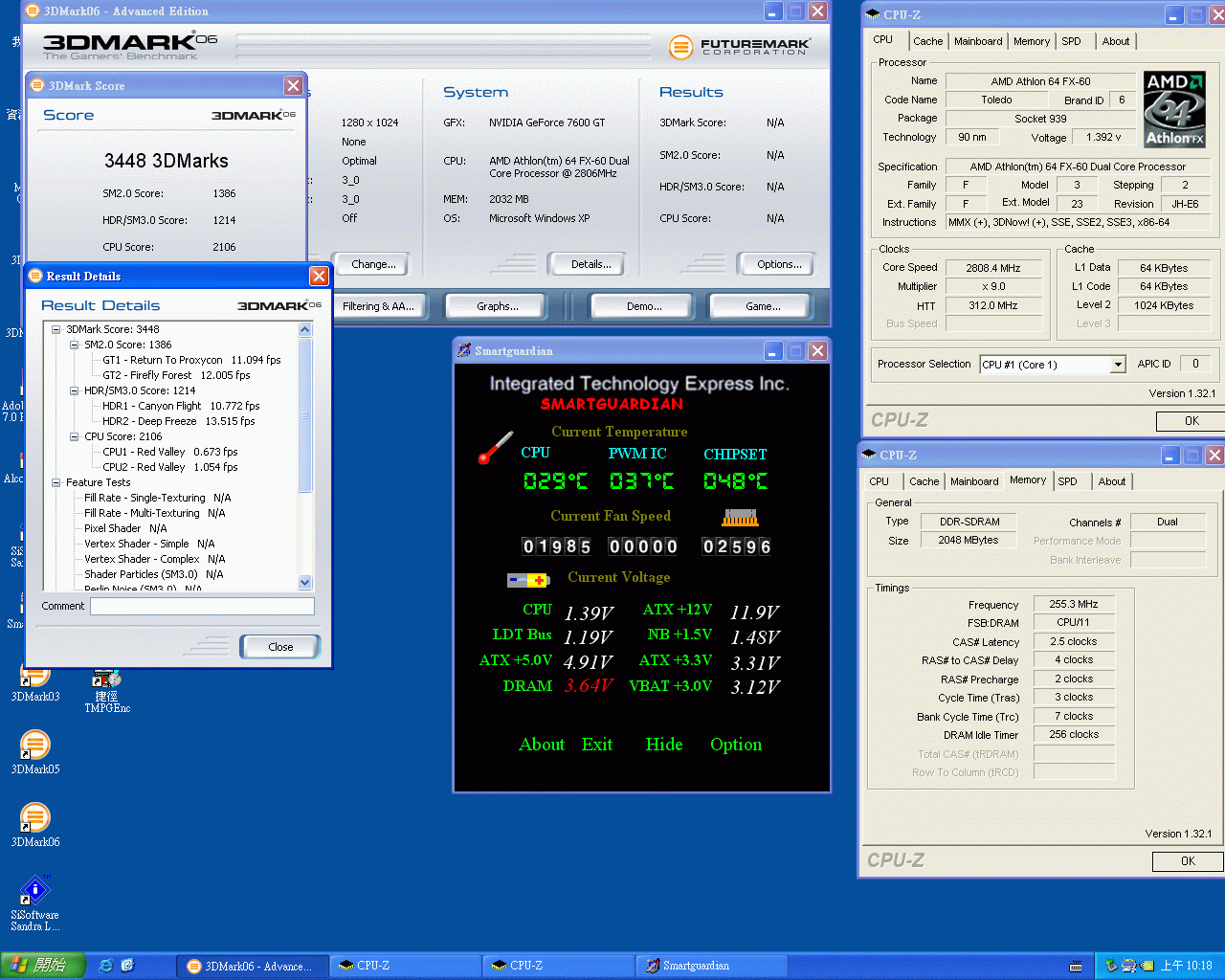Screen dimensions: 1225x980
Task: Close the Result Details dialog via Close button
Action: (280, 647)
